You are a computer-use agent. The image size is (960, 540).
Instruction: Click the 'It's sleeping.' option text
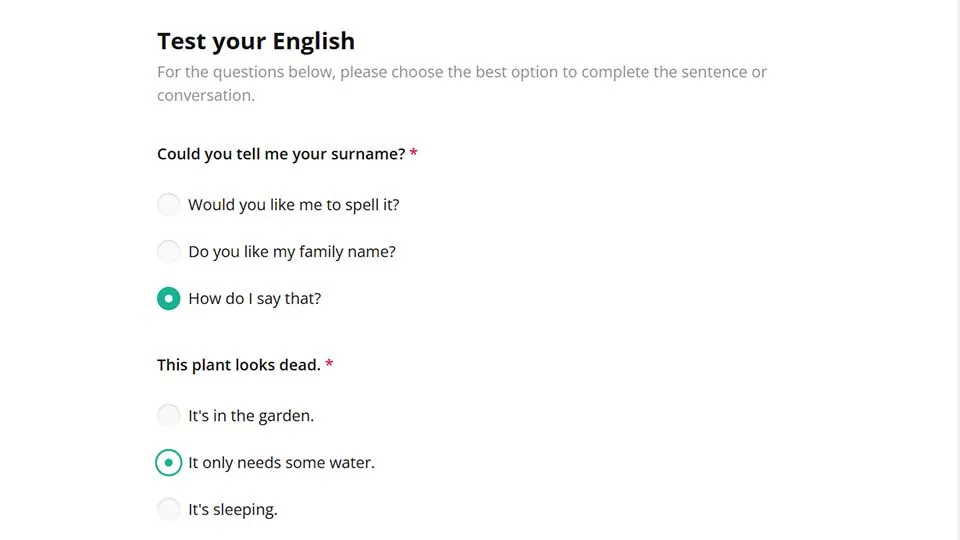[233, 510]
